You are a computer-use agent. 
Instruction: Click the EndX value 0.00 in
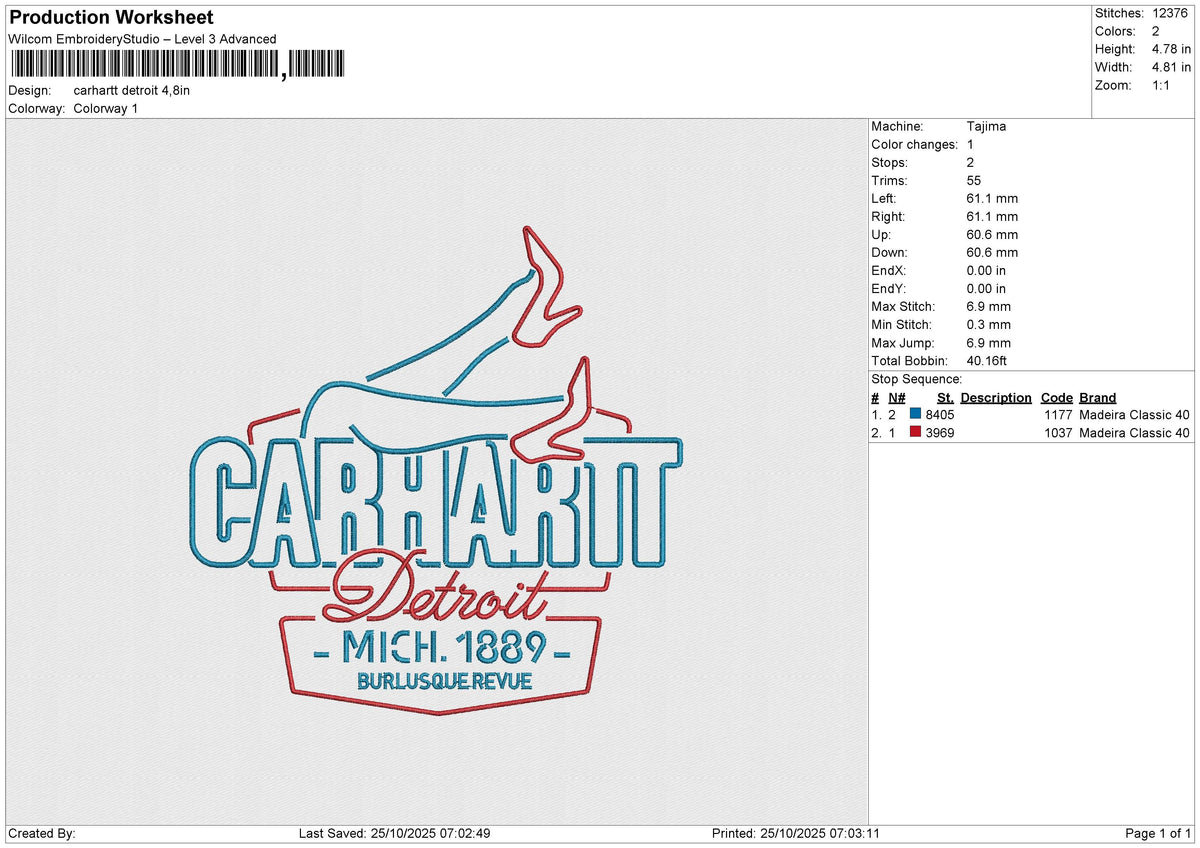point(987,271)
